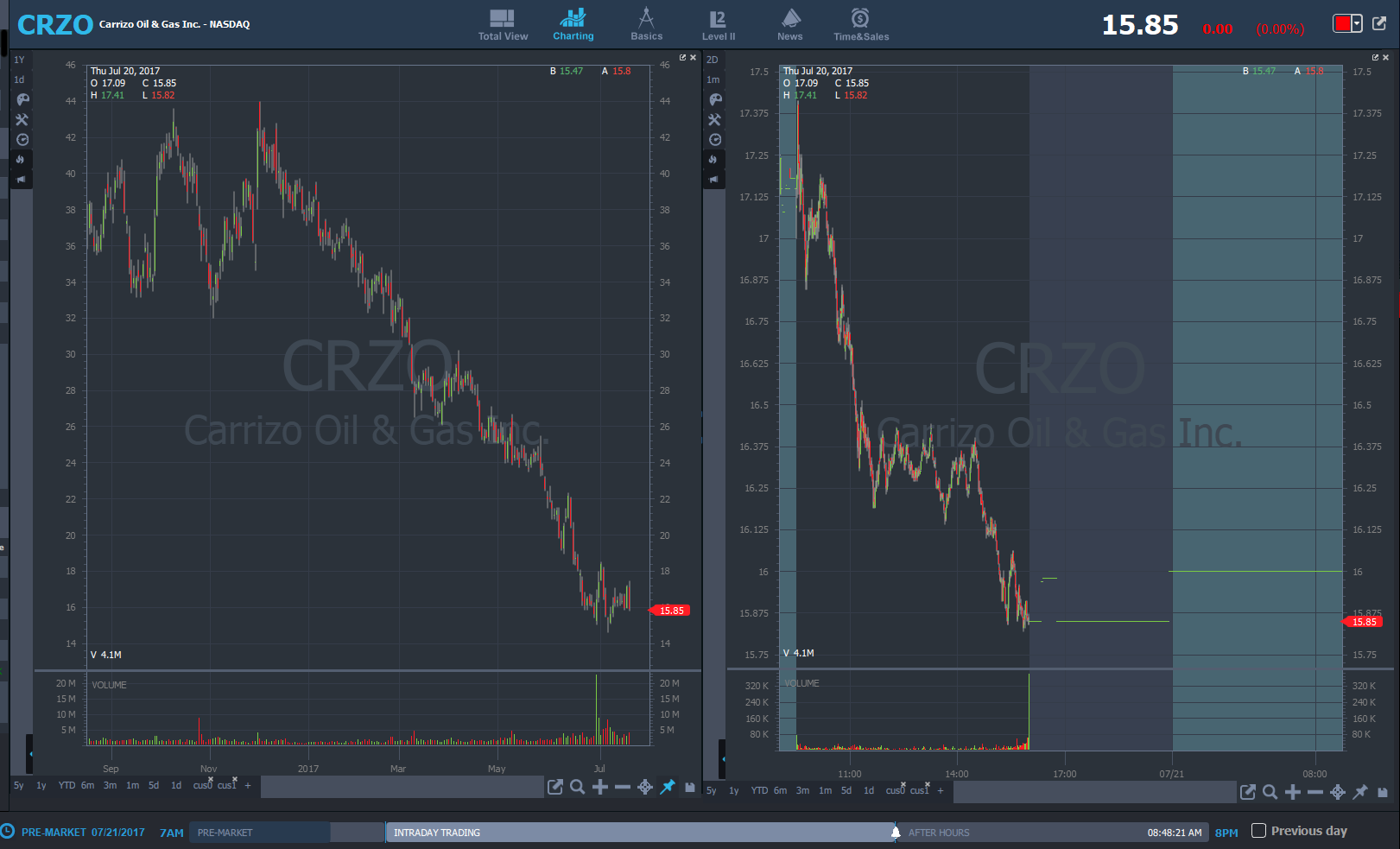The image size is (1400, 849).
Task: Toggle the crosshair on right chart
Action: coord(1338,792)
